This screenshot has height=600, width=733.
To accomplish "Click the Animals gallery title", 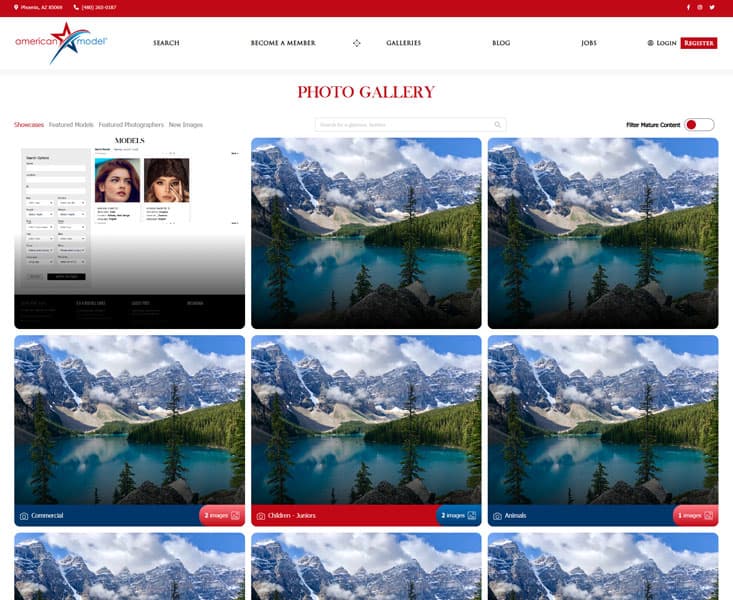I will (x=516, y=515).
